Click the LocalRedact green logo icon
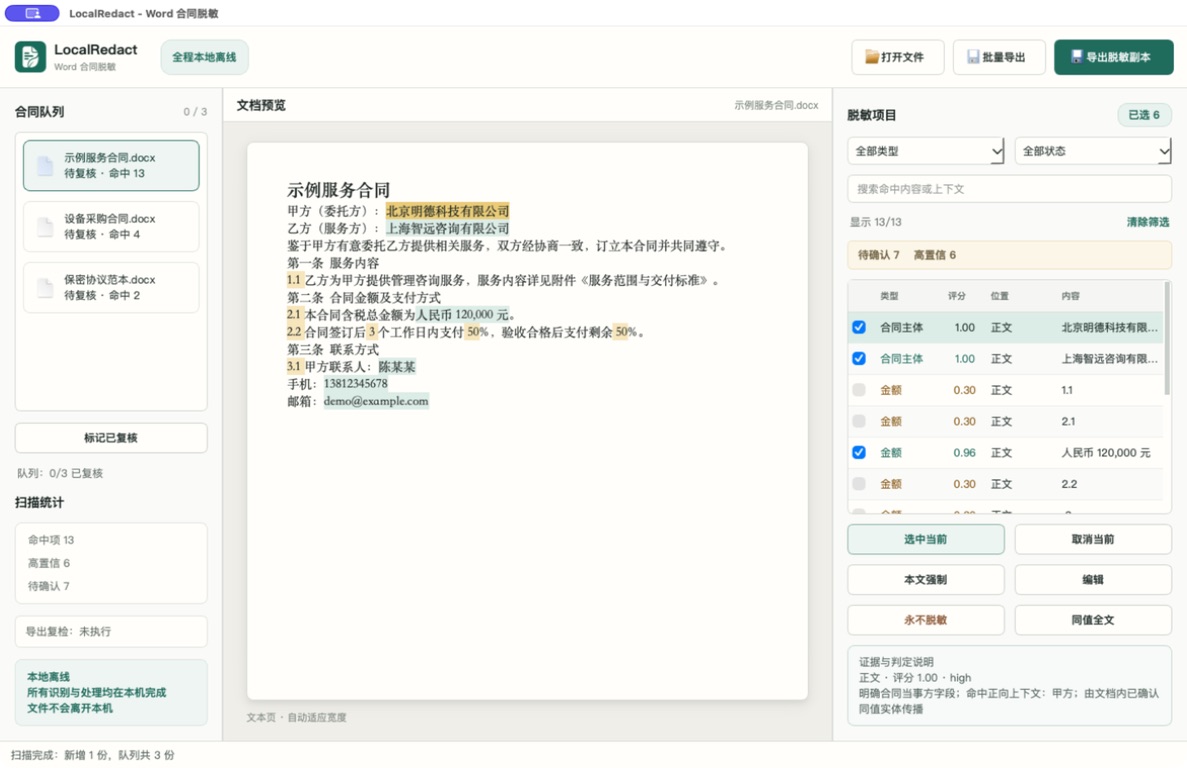1187x768 pixels. click(x=30, y=57)
